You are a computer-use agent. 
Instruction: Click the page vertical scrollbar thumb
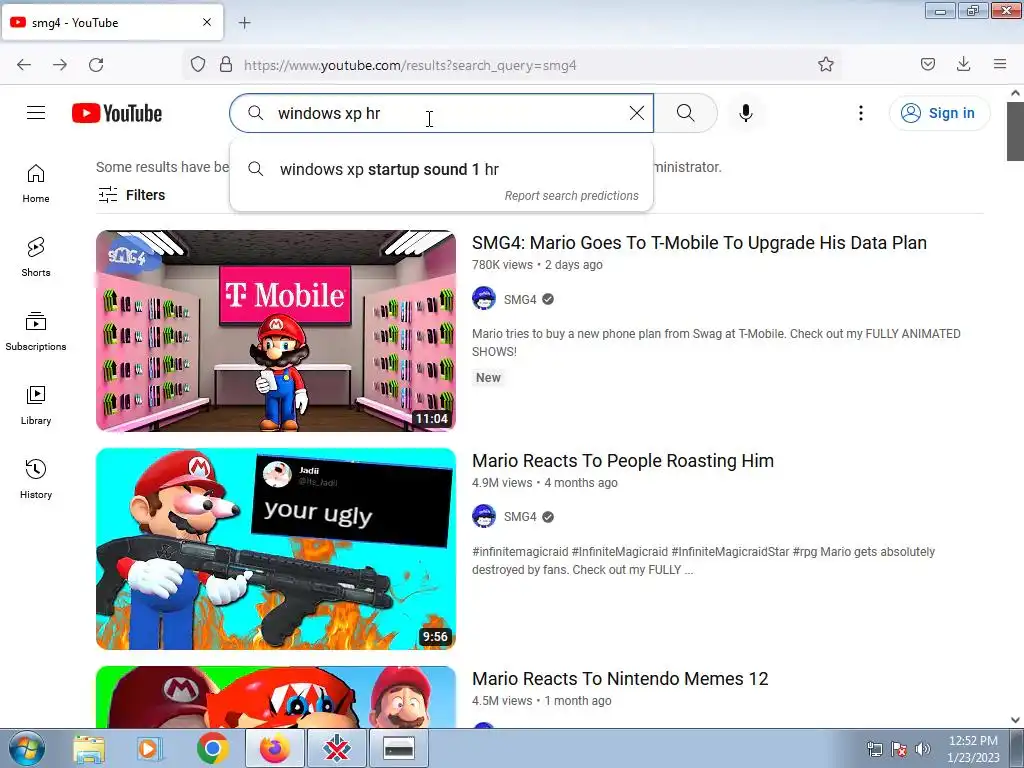[x=1015, y=131]
